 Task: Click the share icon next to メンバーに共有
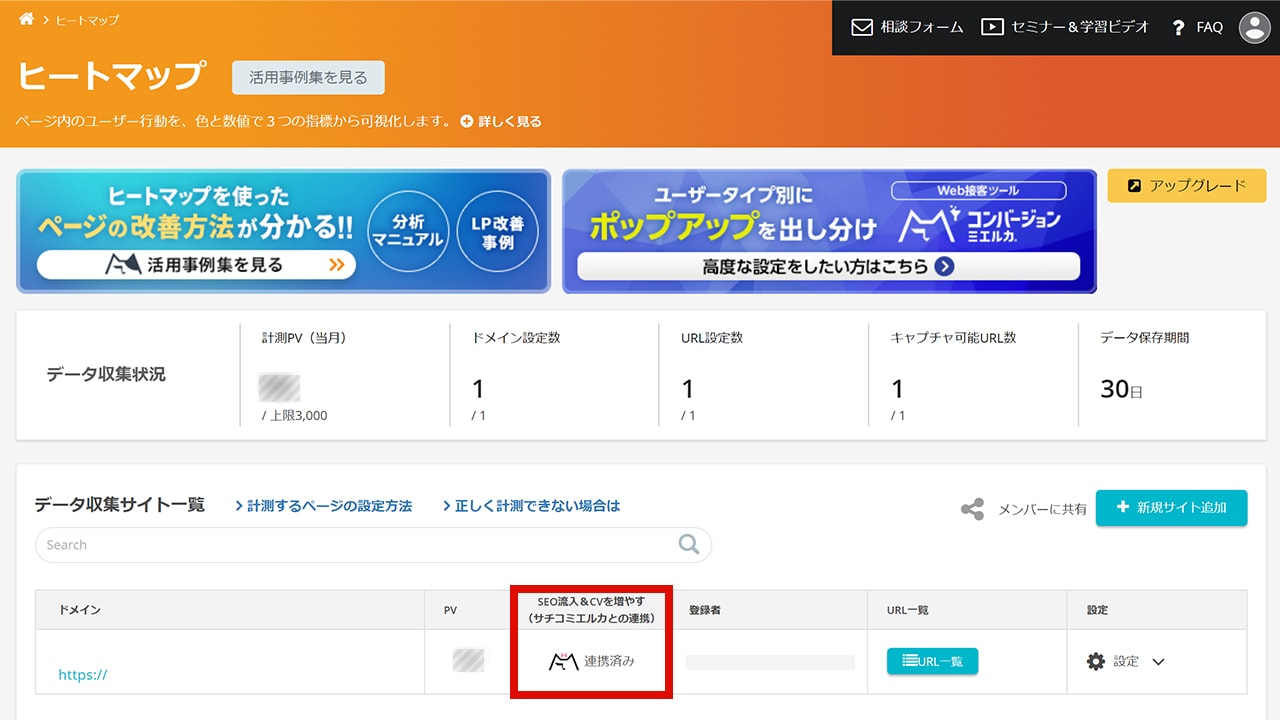972,509
